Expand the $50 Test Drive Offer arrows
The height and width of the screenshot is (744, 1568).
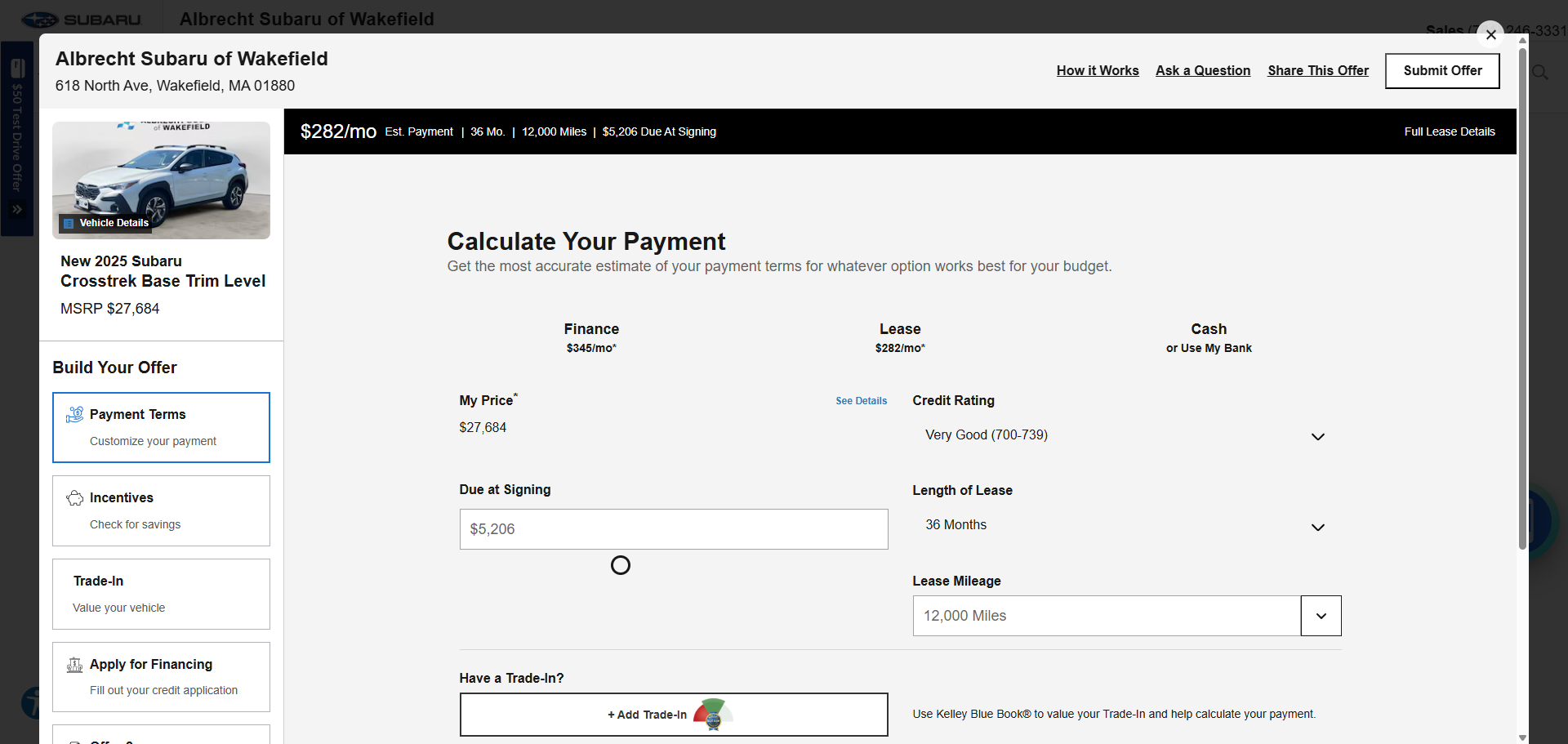tap(17, 210)
